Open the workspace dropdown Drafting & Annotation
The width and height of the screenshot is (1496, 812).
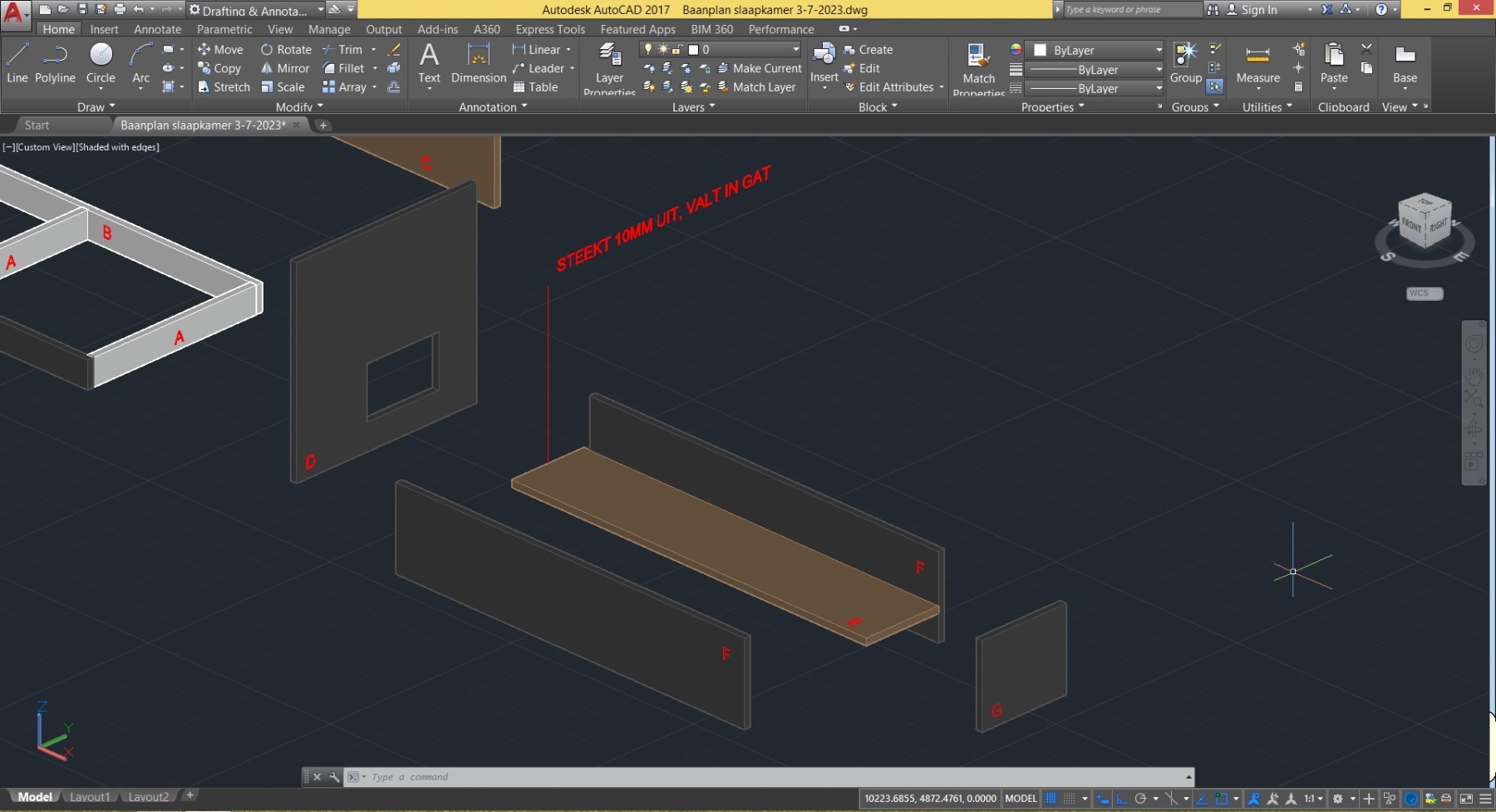256,10
